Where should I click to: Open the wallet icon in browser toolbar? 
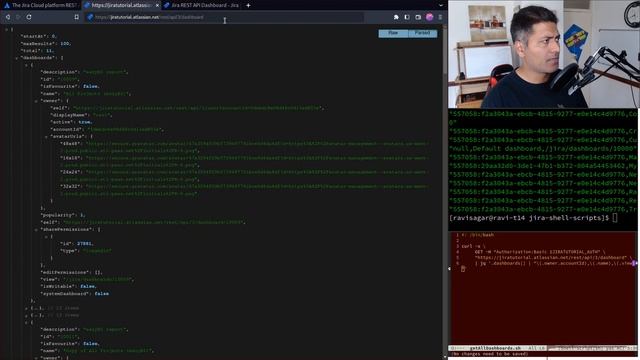[x=418, y=17]
